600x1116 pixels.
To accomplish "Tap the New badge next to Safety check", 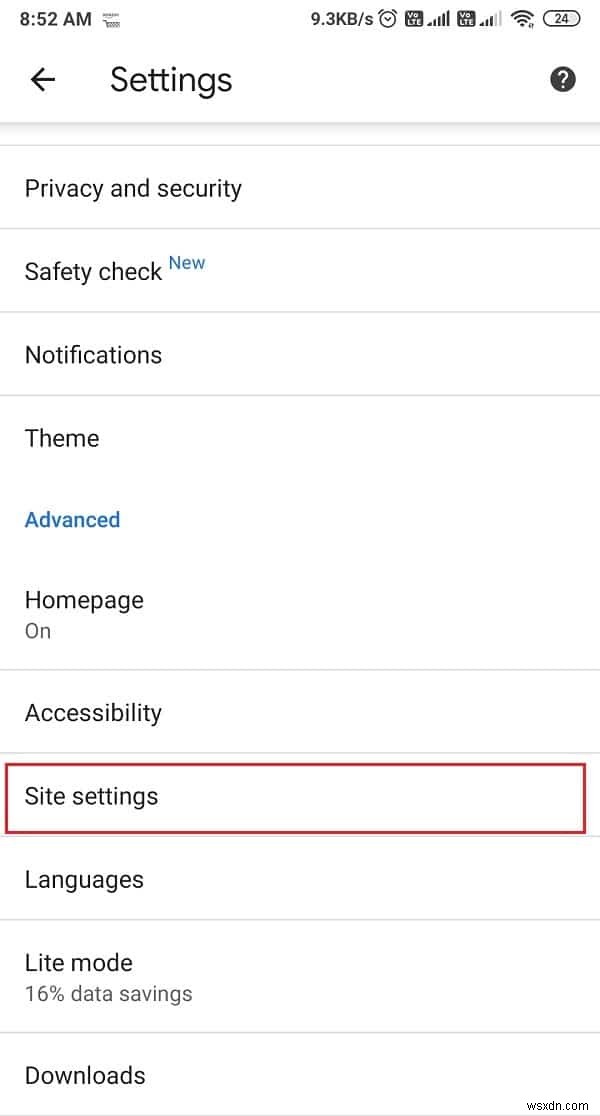I will [x=187, y=262].
